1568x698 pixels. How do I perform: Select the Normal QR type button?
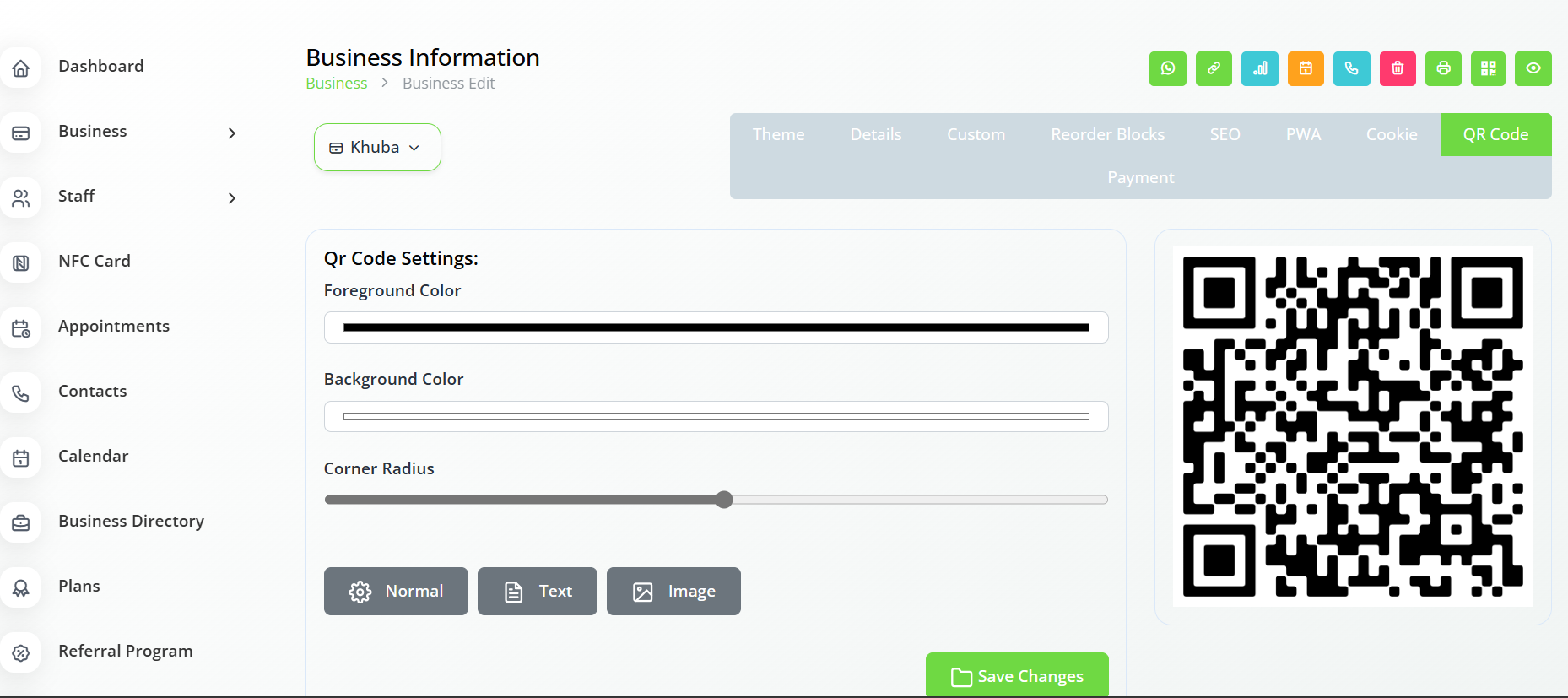(396, 592)
